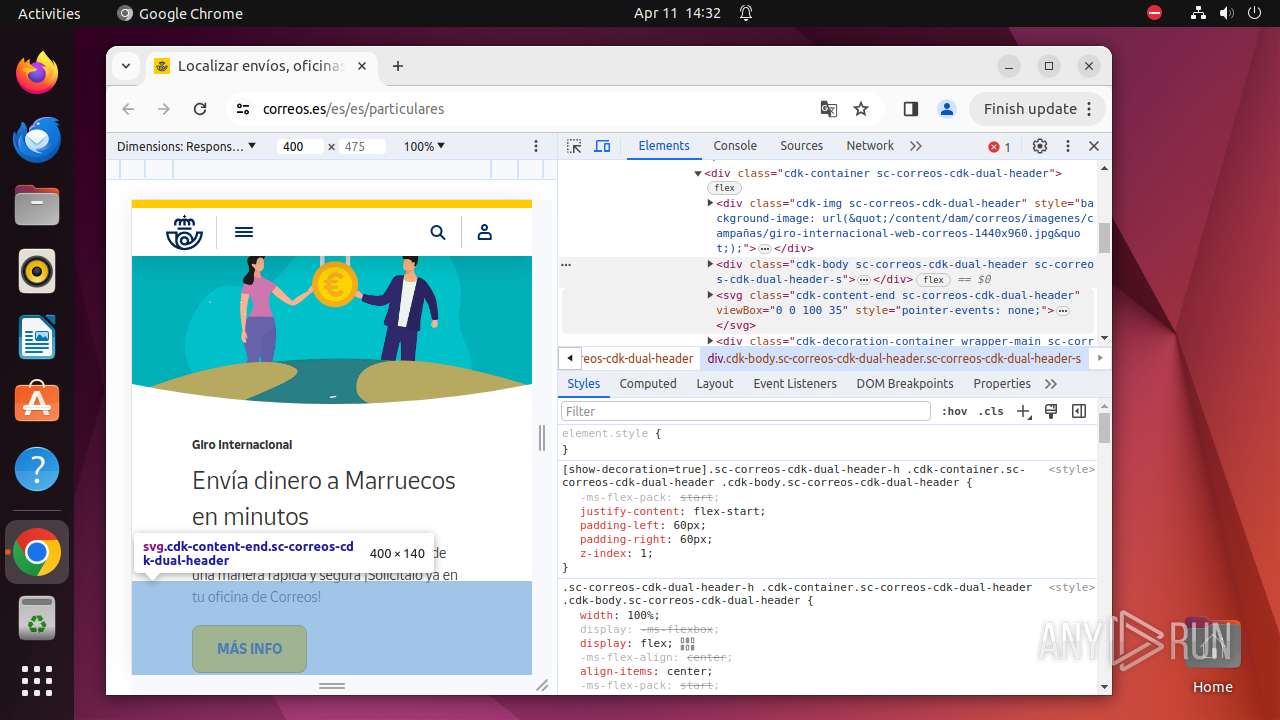The image size is (1280, 720).
Task: Open device toolbar more options menu
Action: coord(536,146)
